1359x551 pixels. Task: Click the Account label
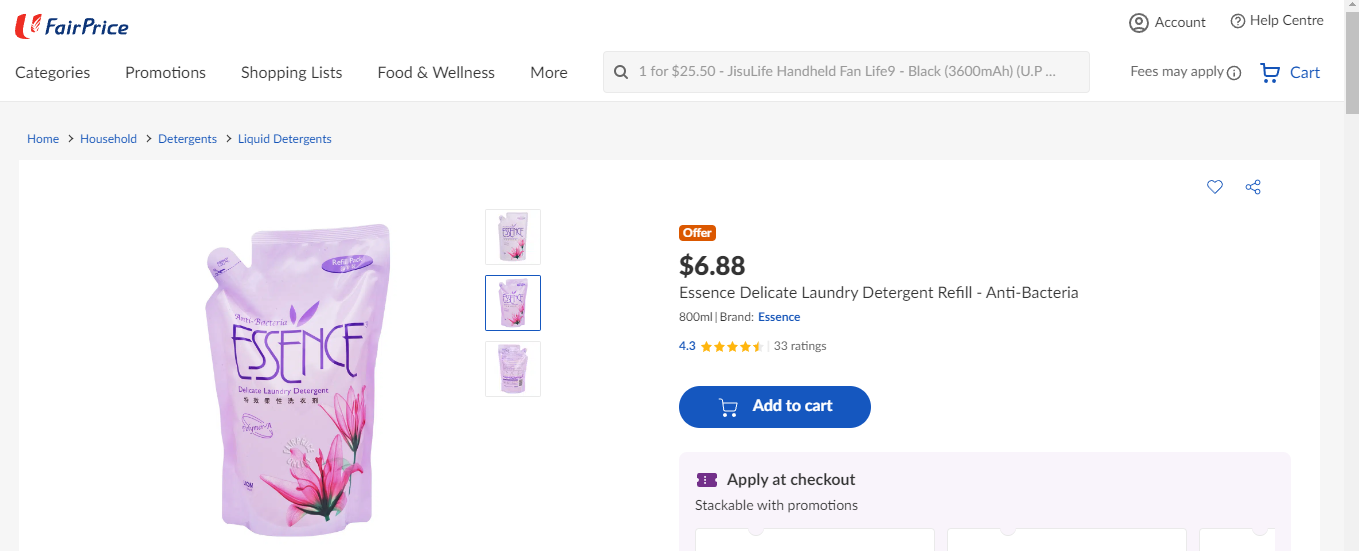pos(1180,22)
